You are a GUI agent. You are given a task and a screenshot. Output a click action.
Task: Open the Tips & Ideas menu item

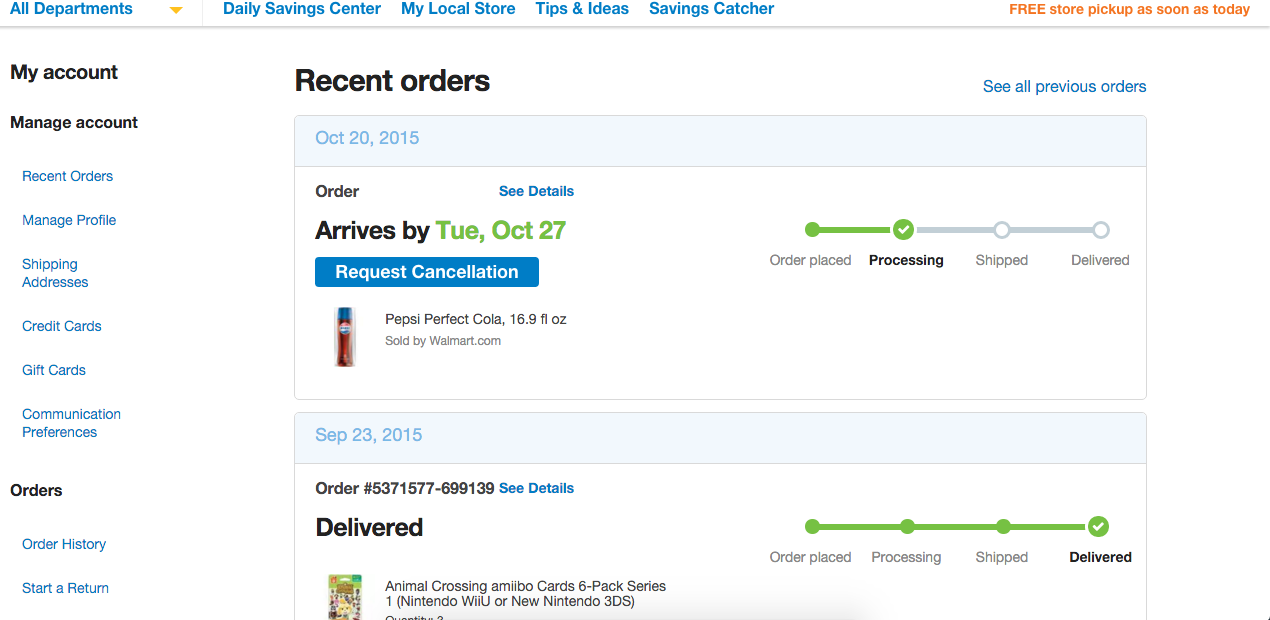(x=582, y=9)
